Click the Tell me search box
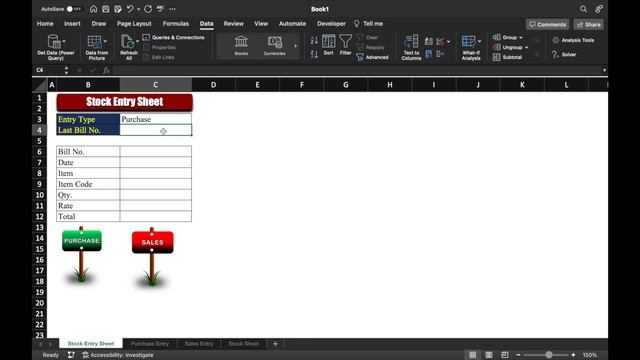Viewport: 640px width, 360px height. click(x=369, y=24)
